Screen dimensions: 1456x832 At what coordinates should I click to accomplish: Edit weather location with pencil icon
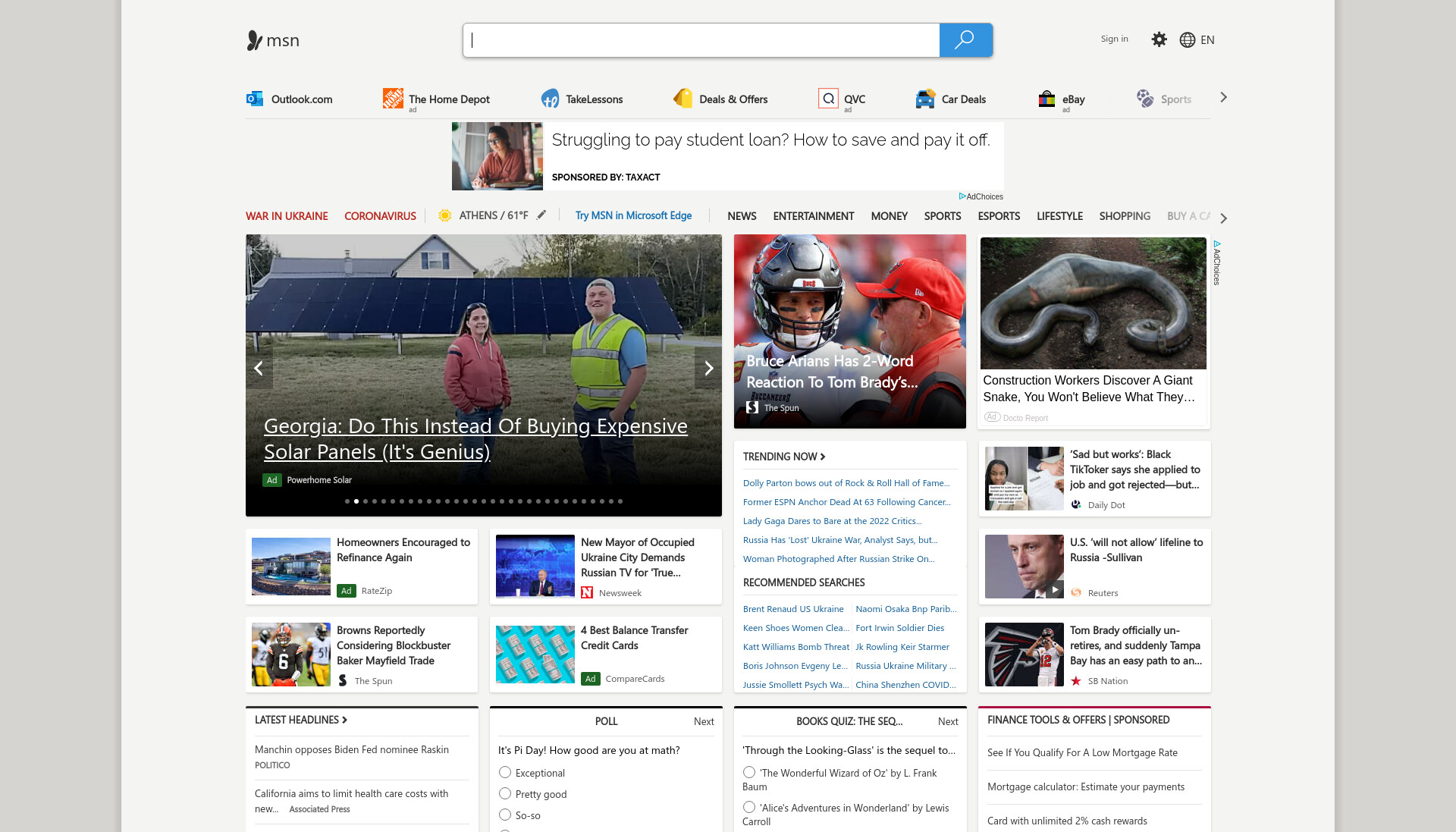[x=541, y=215]
